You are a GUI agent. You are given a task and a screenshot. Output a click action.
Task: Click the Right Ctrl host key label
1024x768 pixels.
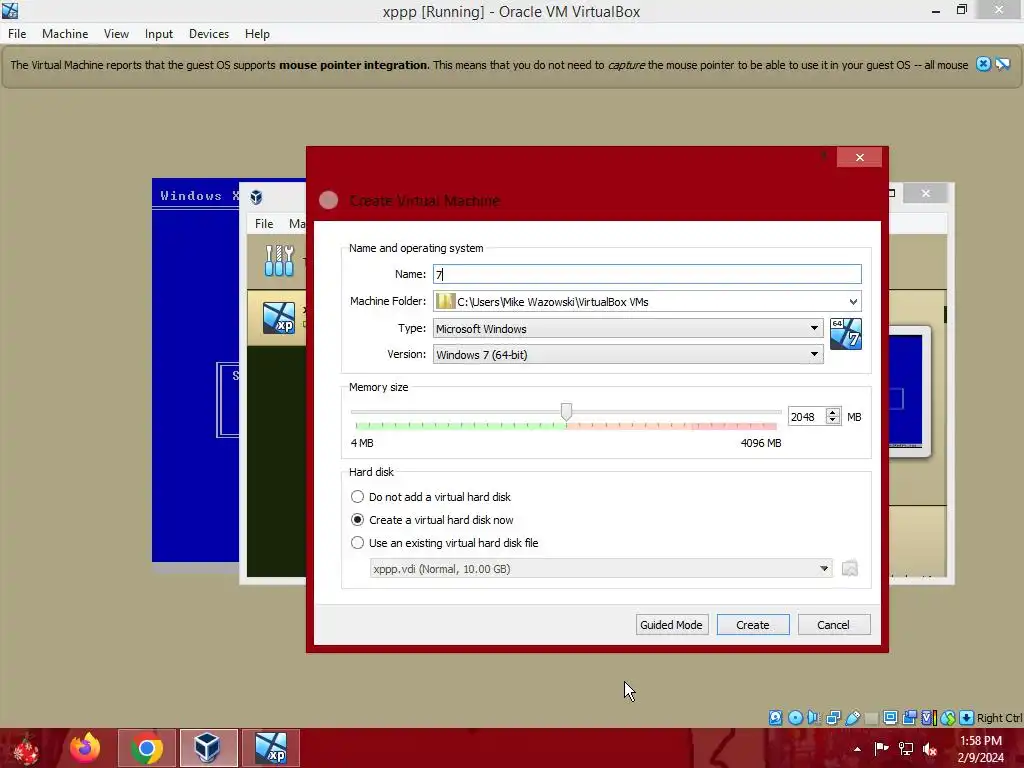(x=999, y=718)
